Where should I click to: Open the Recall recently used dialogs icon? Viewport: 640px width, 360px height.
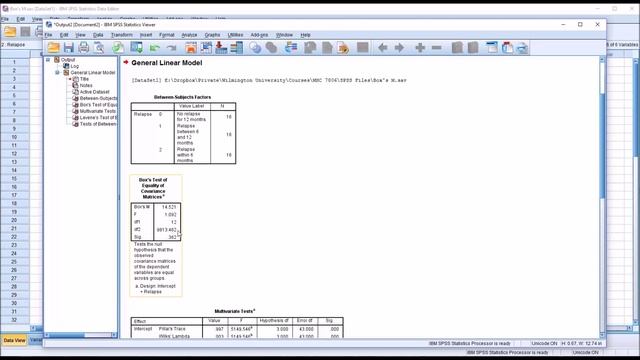(136, 48)
